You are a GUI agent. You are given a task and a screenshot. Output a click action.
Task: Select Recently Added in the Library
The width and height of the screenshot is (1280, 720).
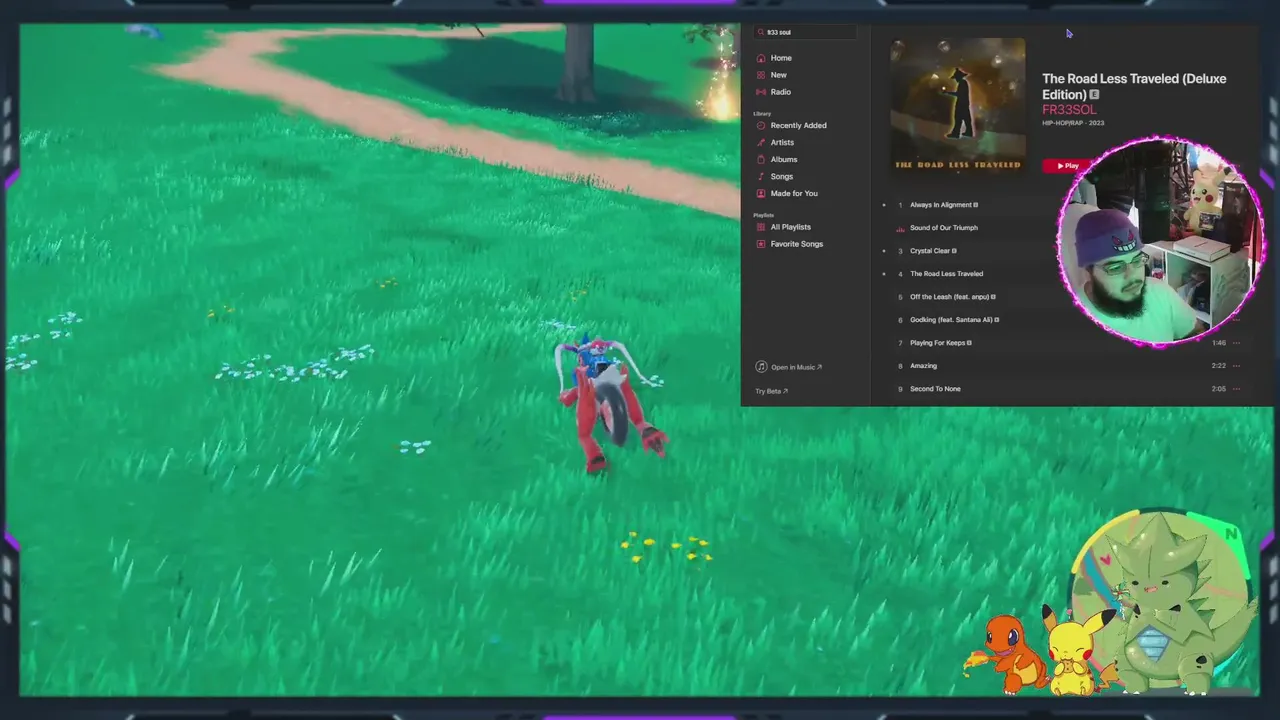tap(798, 125)
